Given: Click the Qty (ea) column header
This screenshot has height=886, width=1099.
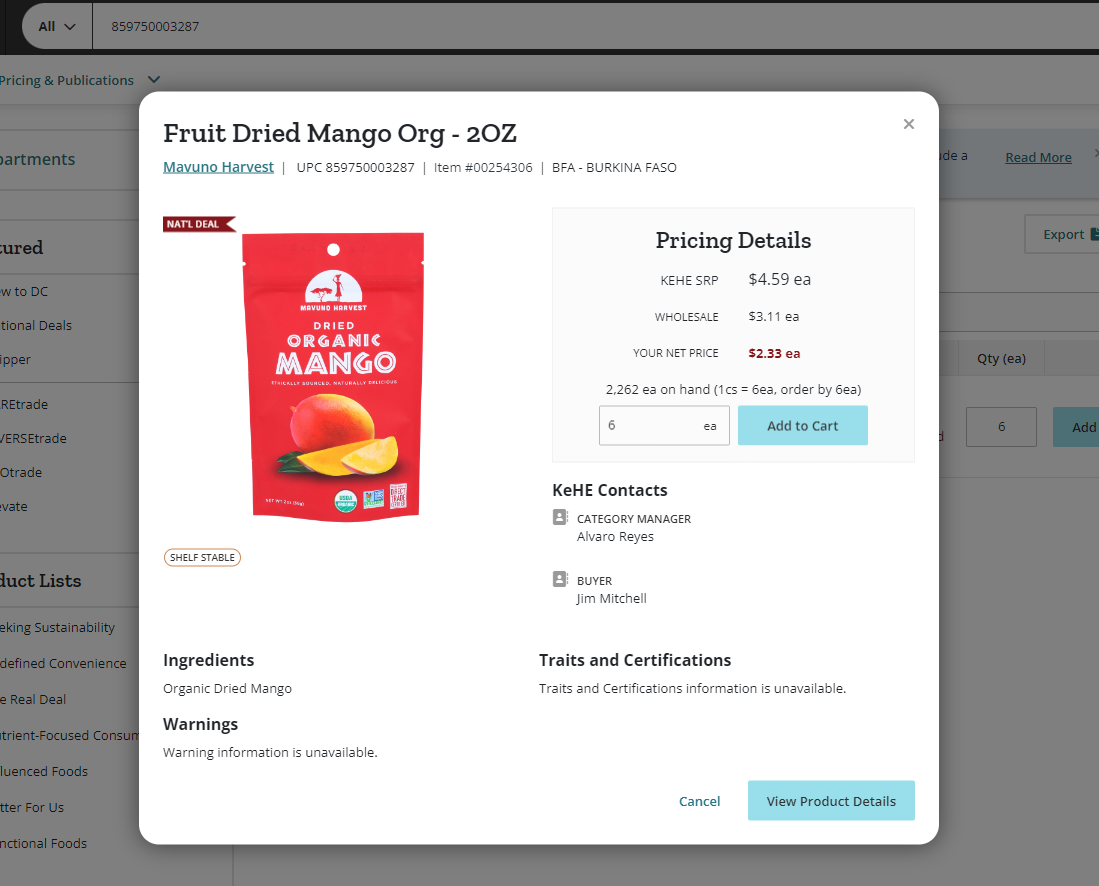Looking at the screenshot, I should pos(1001,359).
